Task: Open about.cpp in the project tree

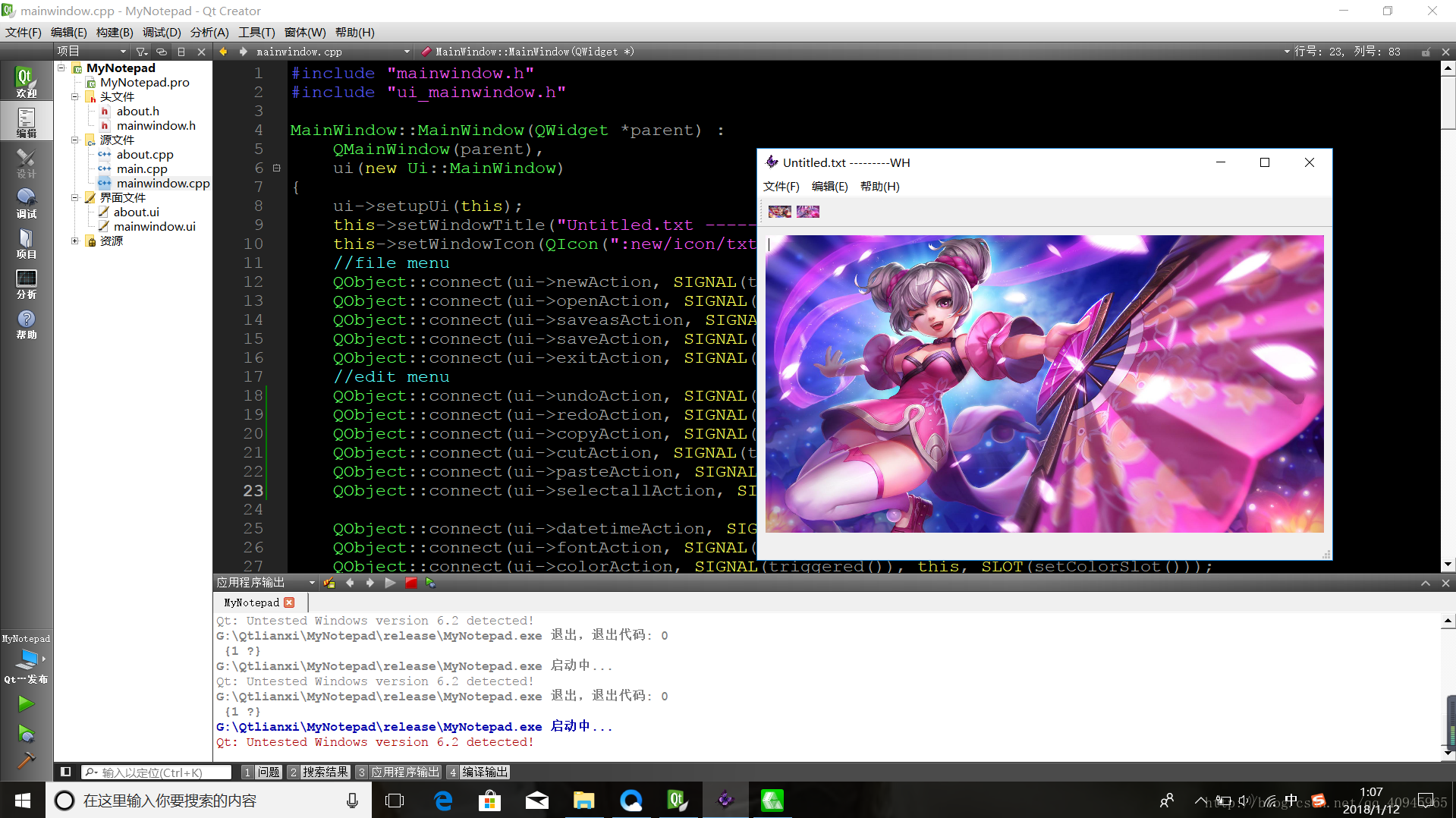Action: pyautogui.click(x=145, y=154)
